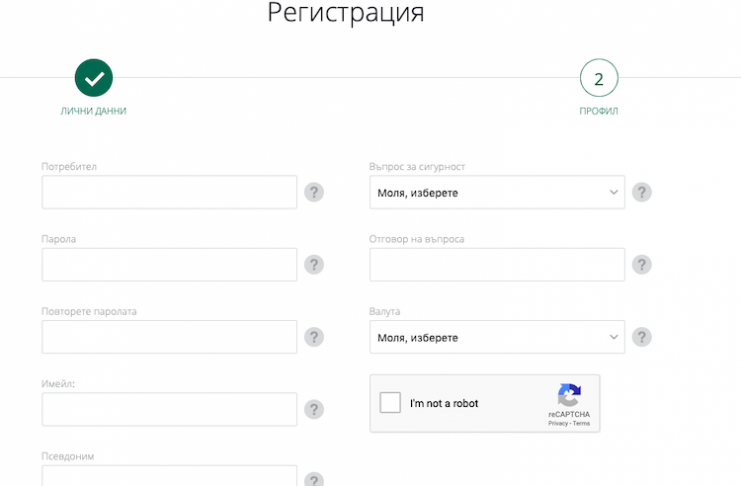The image size is (741, 486).
Task: Select step 2 Профил circle
Action: pos(599,78)
